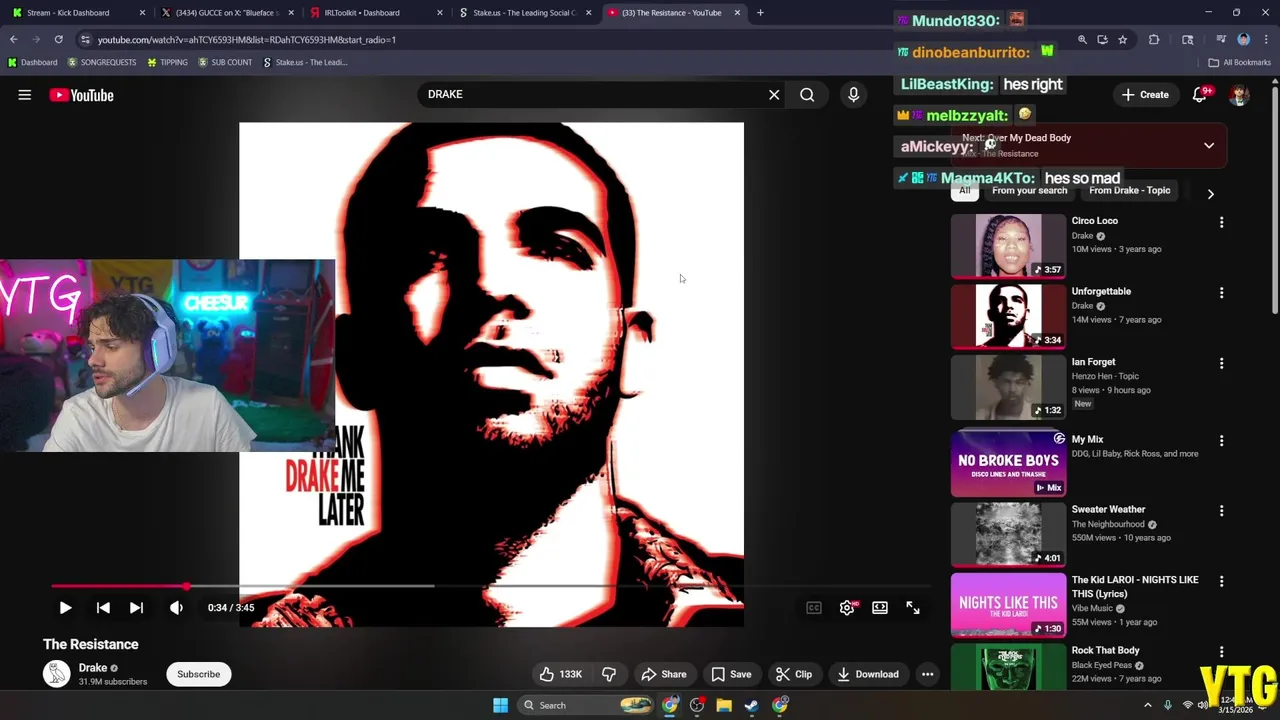The height and width of the screenshot is (720, 1280).
Task: Mute the video volume
Action: (x=176, y=607)
